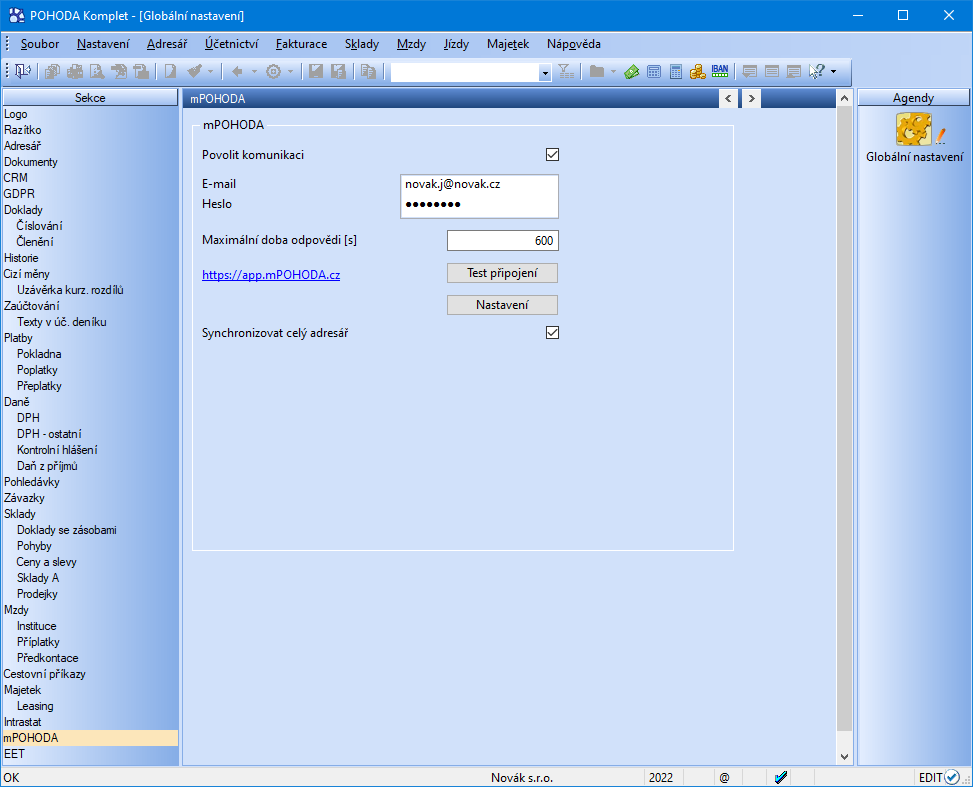Click the blue checkmark status bar icon
This screenshot has width=973, height=787.
pyautogui.click(x=781, y=777)
